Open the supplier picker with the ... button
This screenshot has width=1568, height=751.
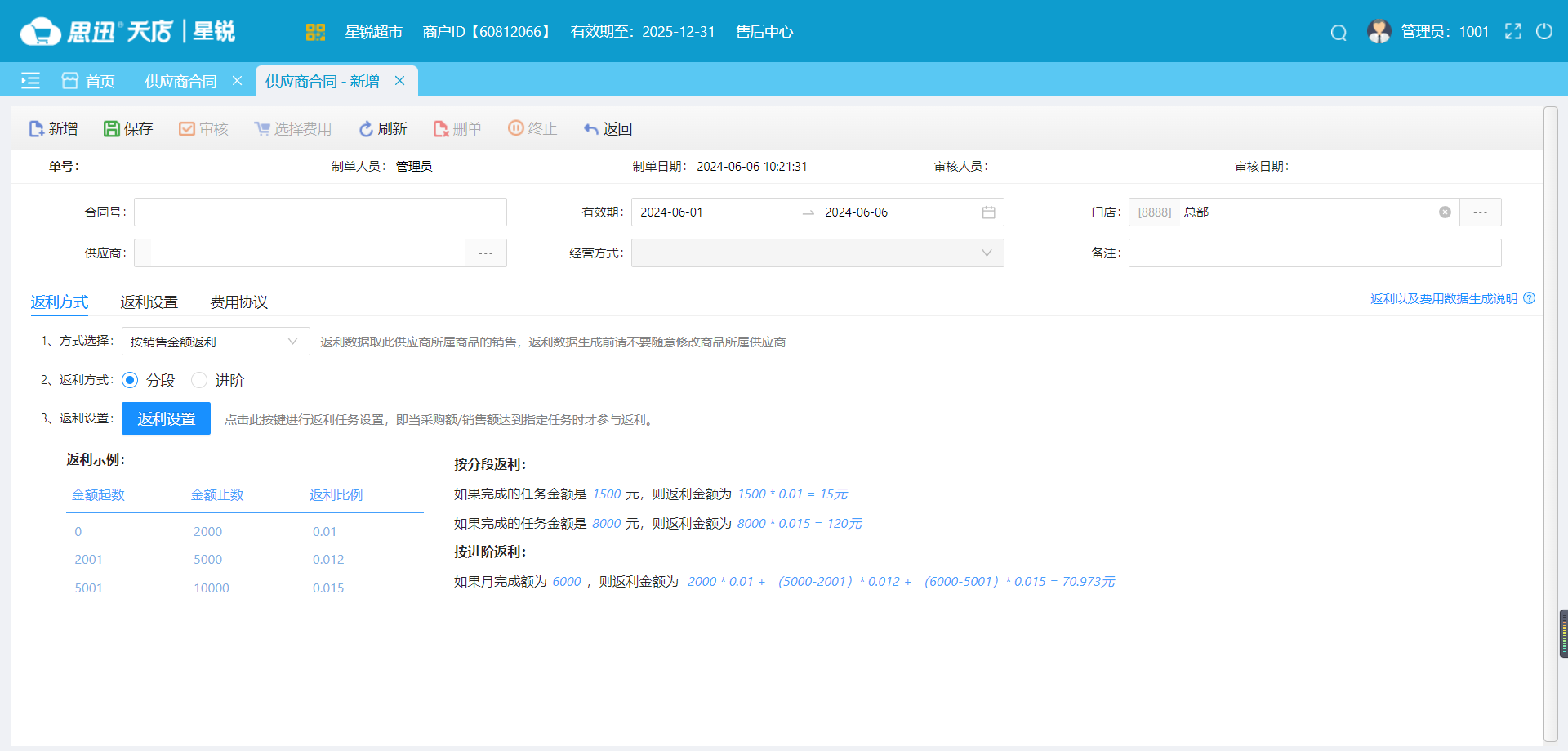pos(486,253)
